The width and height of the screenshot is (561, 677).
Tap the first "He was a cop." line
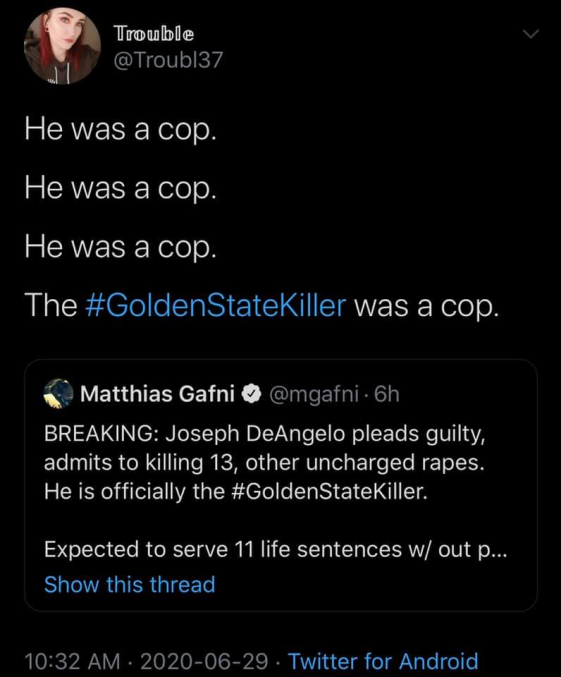click(x=120, y=130)
